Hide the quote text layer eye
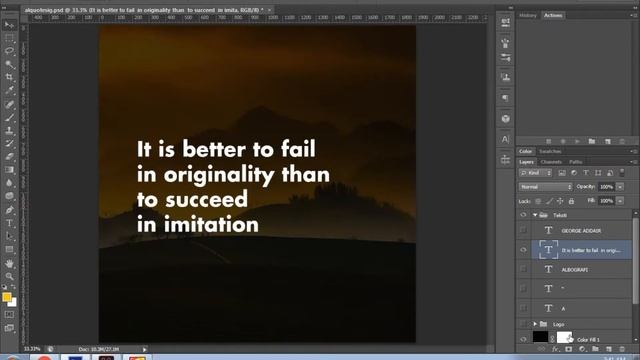Viewport: 640px width, 360px height. pos(523,250)
